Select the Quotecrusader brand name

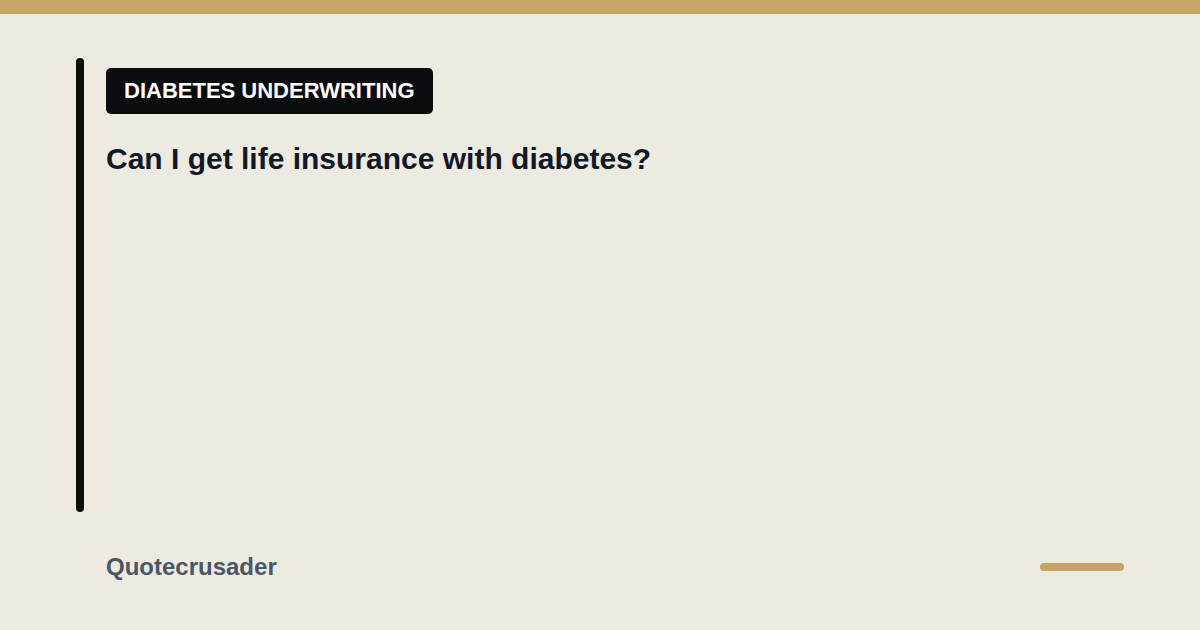pyautogui.click(x=191, y=567)
